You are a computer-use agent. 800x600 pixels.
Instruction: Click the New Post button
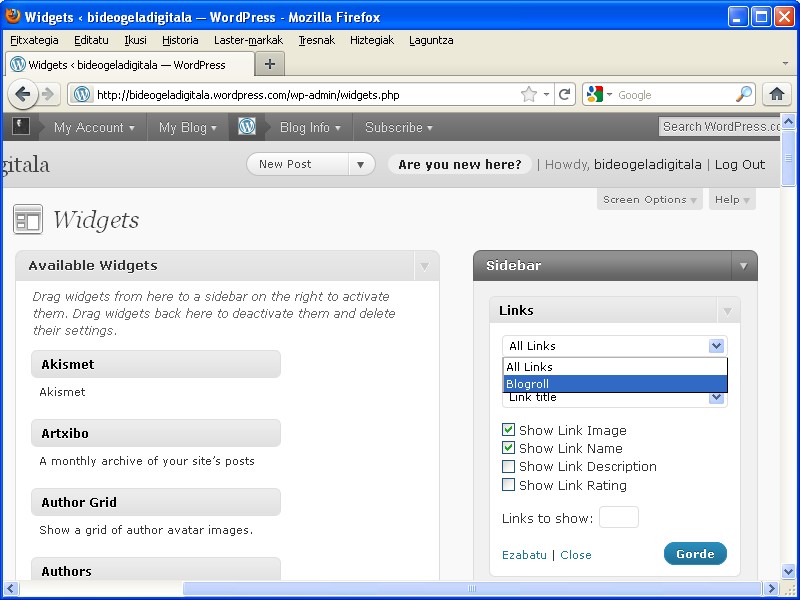point(298,164)
